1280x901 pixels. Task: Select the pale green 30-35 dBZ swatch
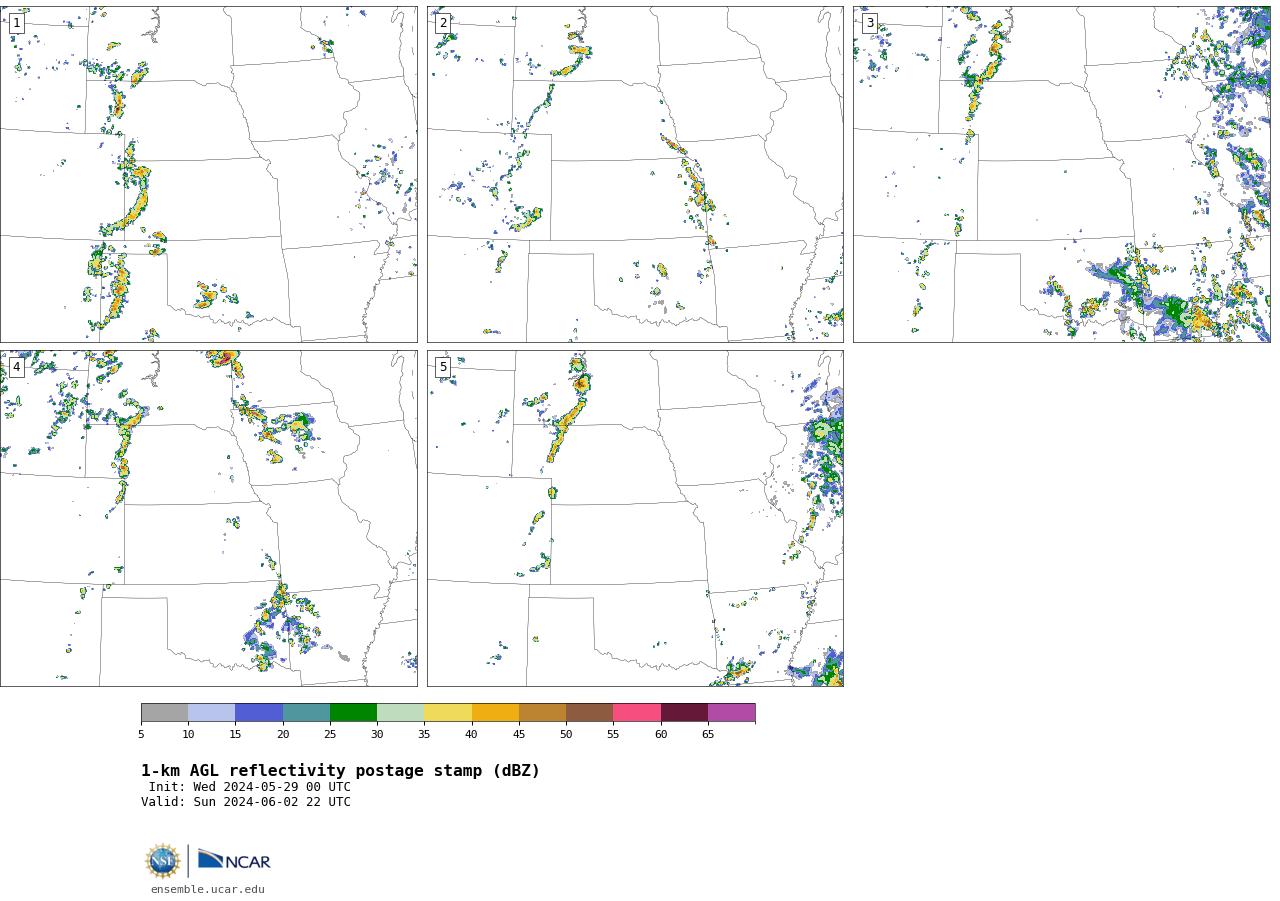click(x=400, y=712)
